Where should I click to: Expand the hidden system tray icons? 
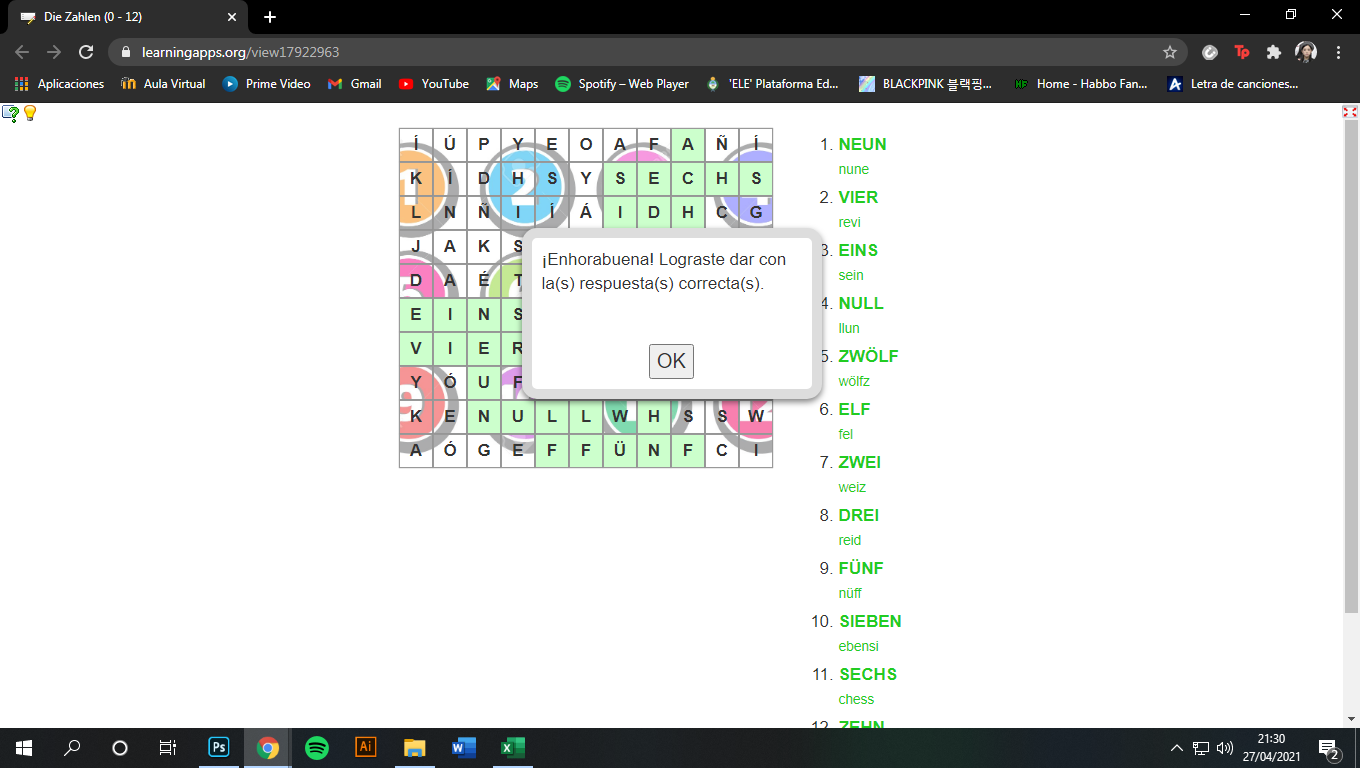point(1177,747)
